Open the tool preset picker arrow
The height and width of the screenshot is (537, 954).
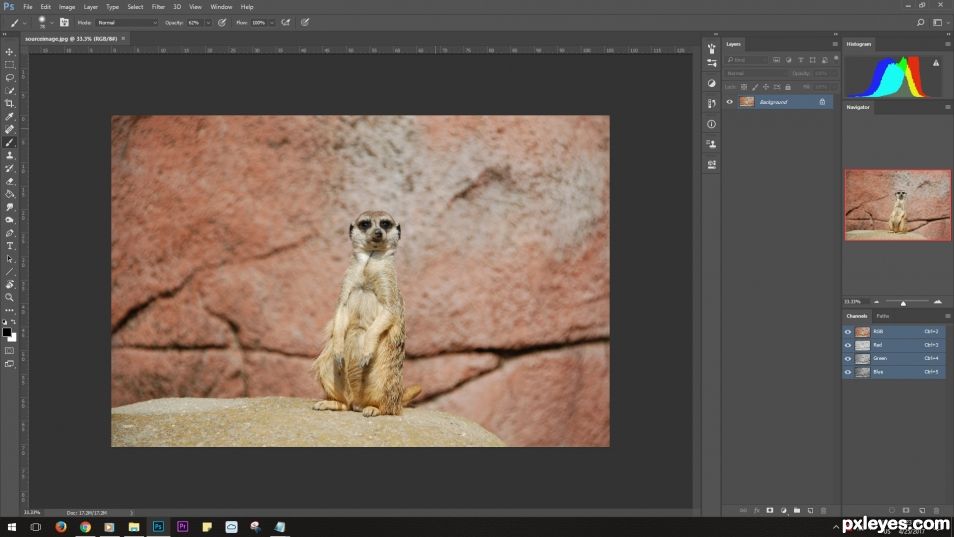point(25,23)
